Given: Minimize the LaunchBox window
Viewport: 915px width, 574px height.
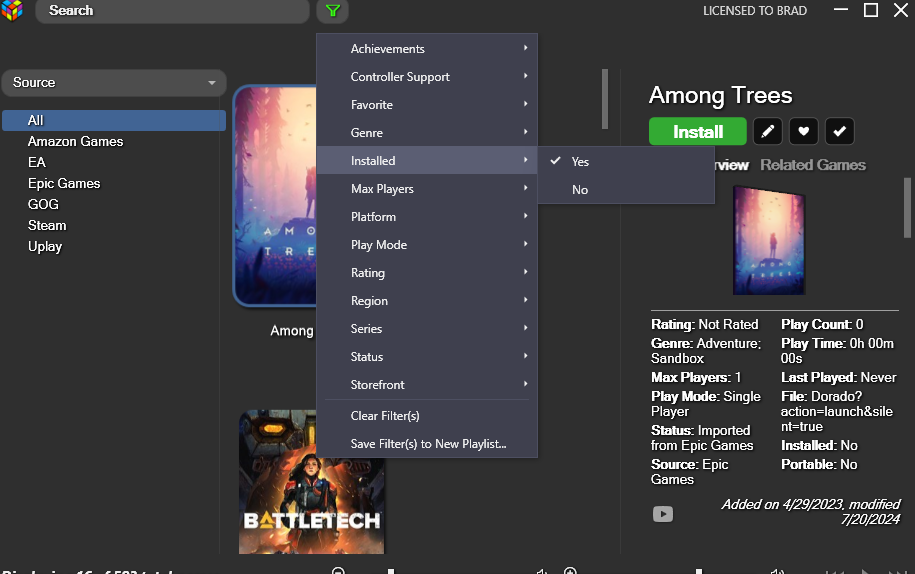Looking at the screenshot, I should click(x=842, y=10).
